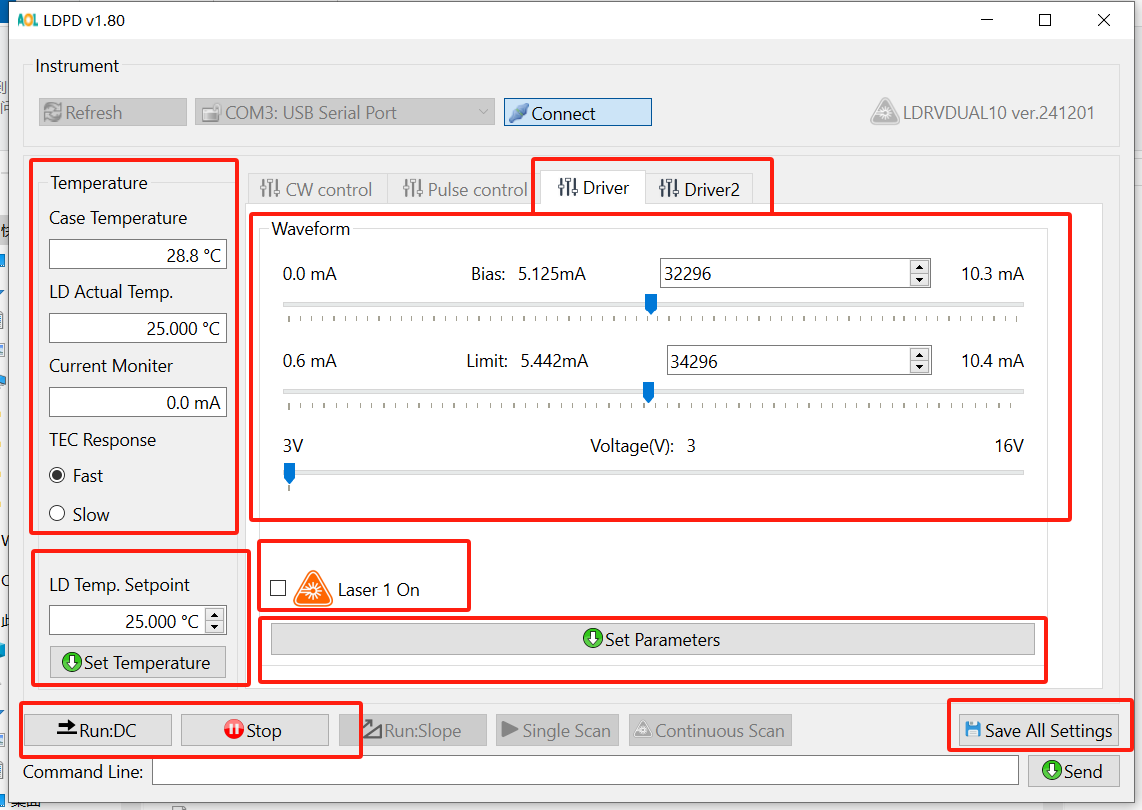The width and height of the screenshot is (1142, 810).
Task: Decrease Limit value with down stepper arrow
Action: coord(920,367)
